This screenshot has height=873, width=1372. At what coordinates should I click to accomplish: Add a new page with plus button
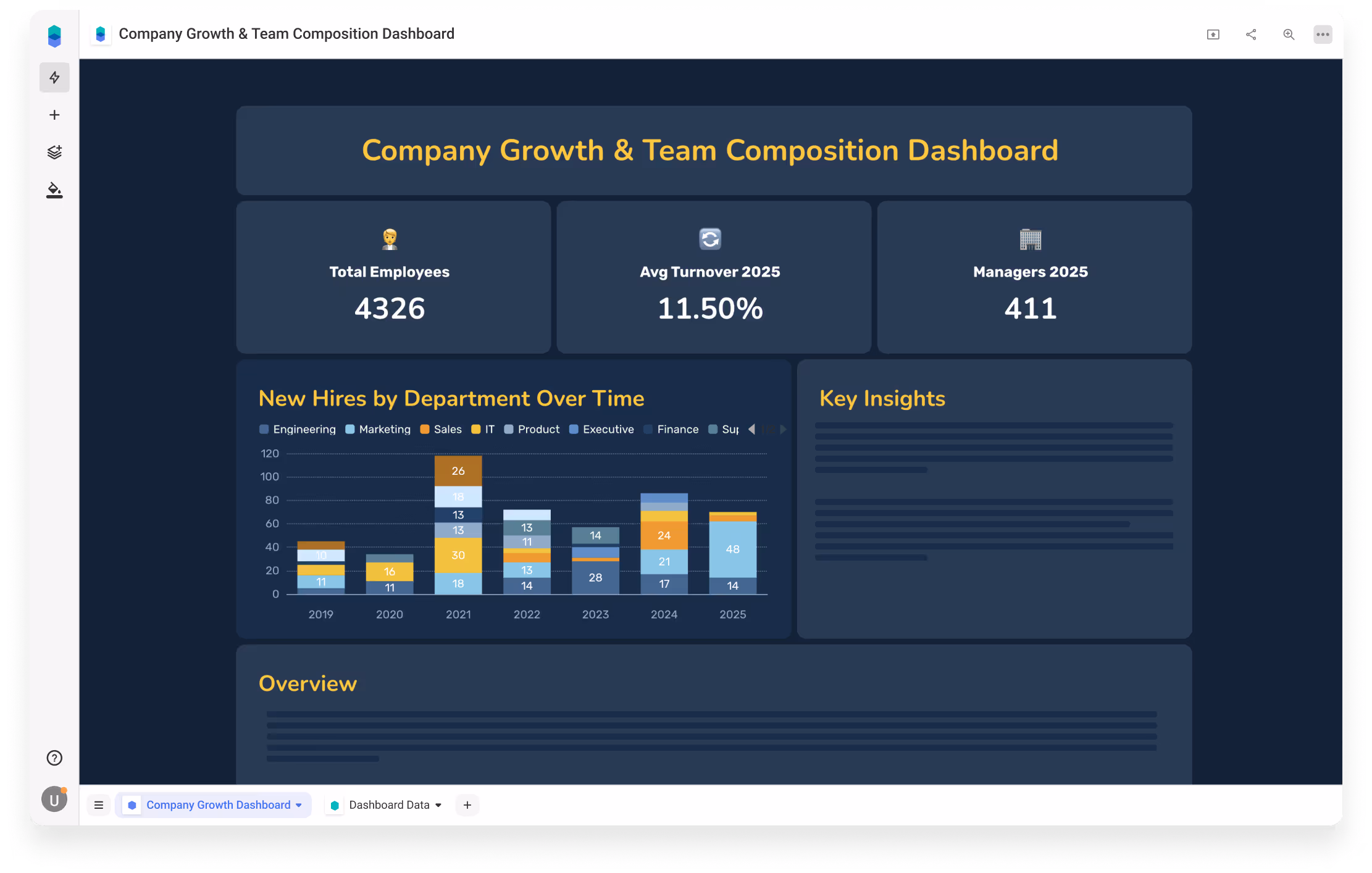tap(467, 805)
